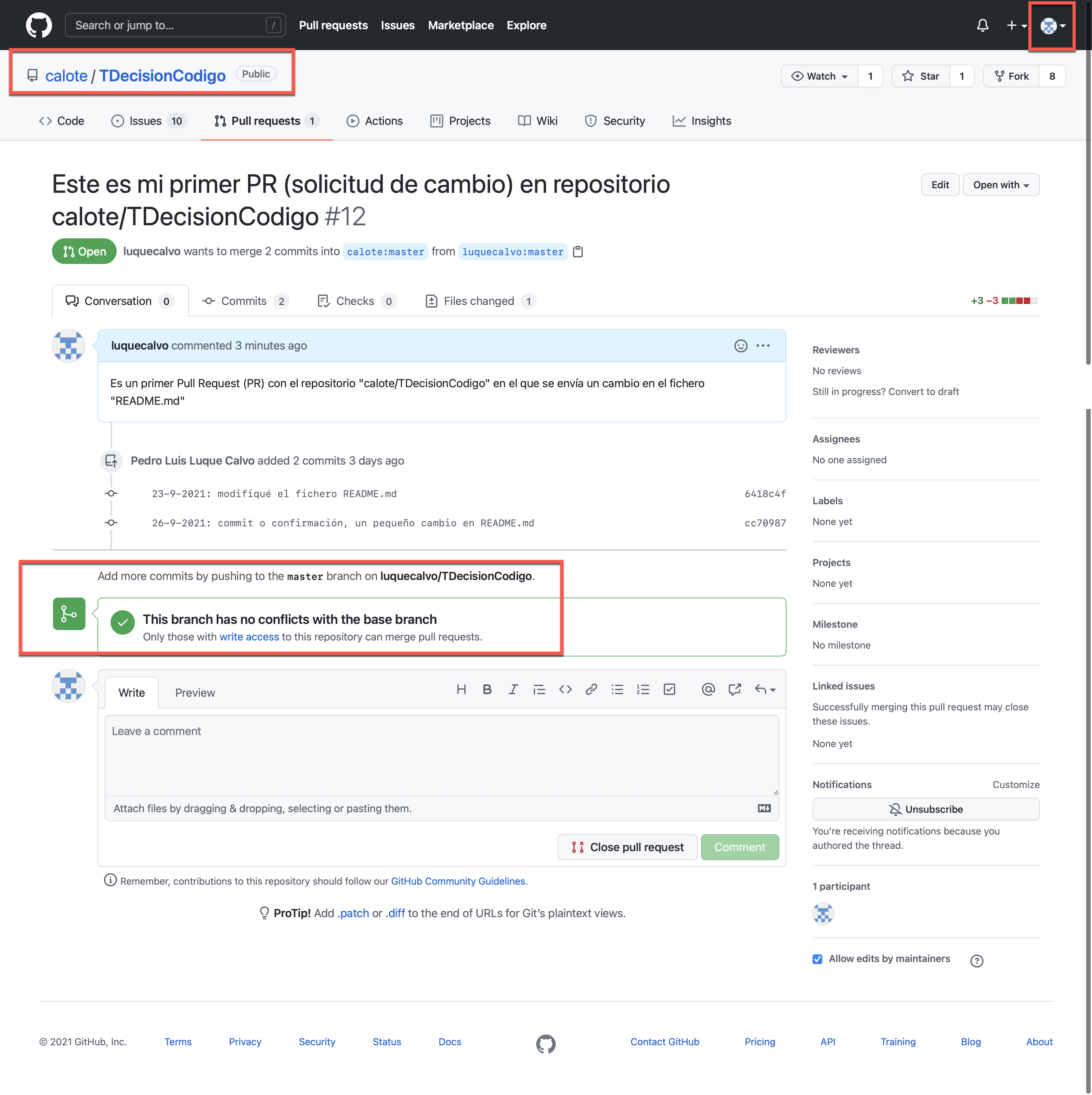Screen dimensions: 1092x1095
Task: Click the green merge status icon
Action: point(69,614)
